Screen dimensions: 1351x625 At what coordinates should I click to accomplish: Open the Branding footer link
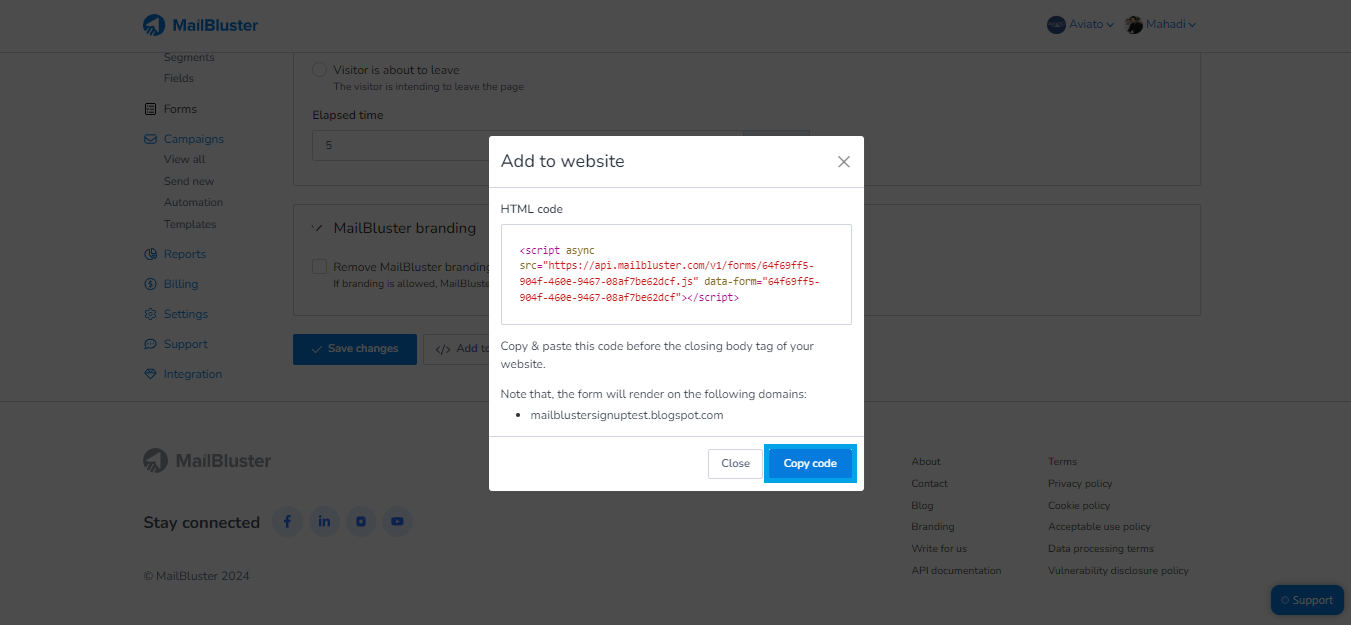[x=933, y=527]
